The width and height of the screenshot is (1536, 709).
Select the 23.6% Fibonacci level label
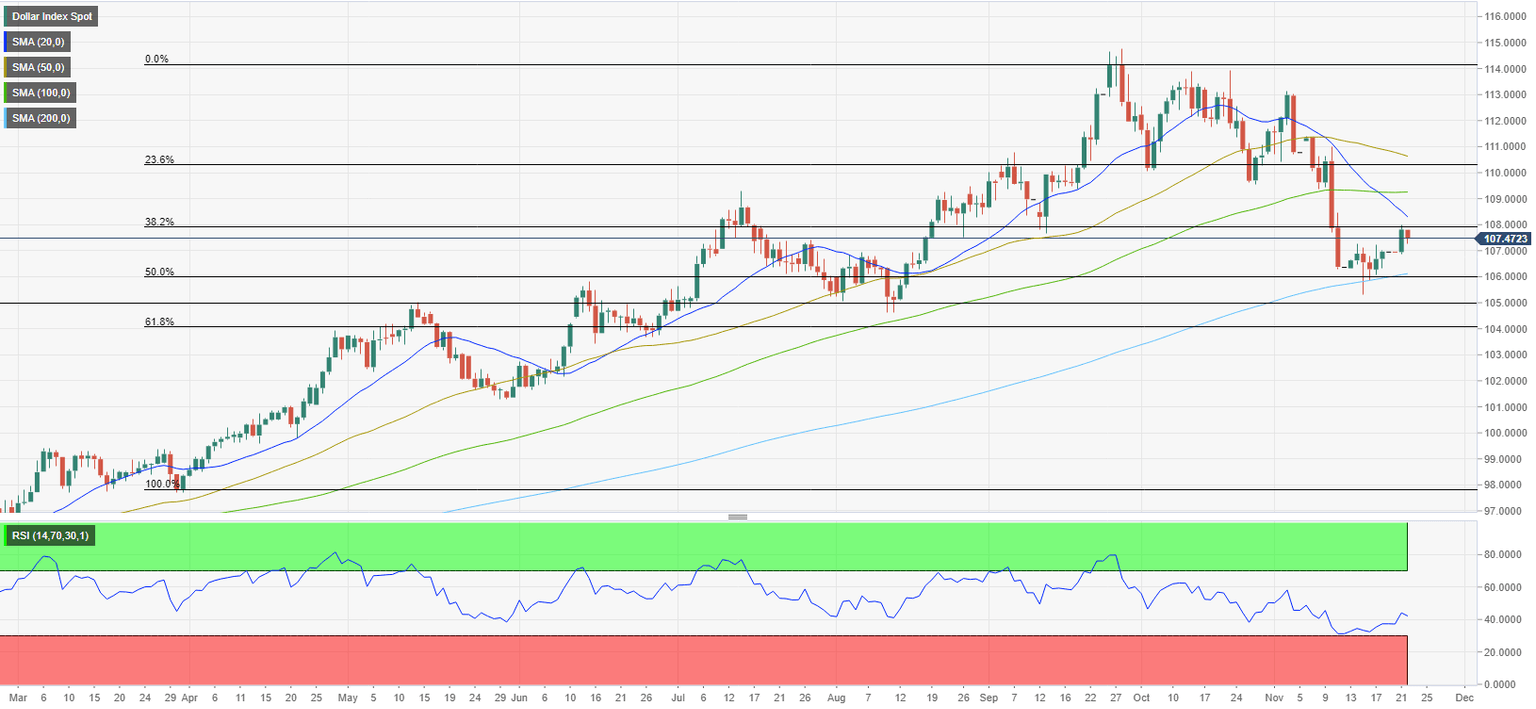pyautogui.click(x=160, y=160)
